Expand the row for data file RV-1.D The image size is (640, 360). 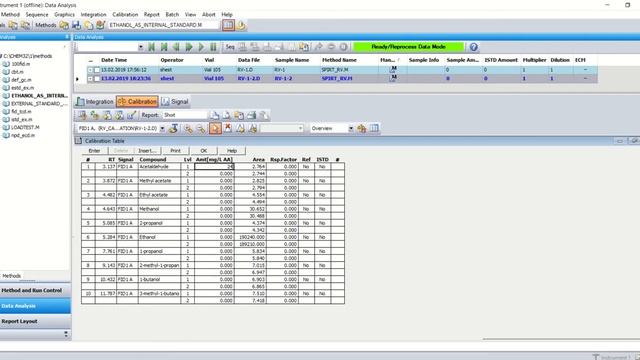click(x=90, y=70)
